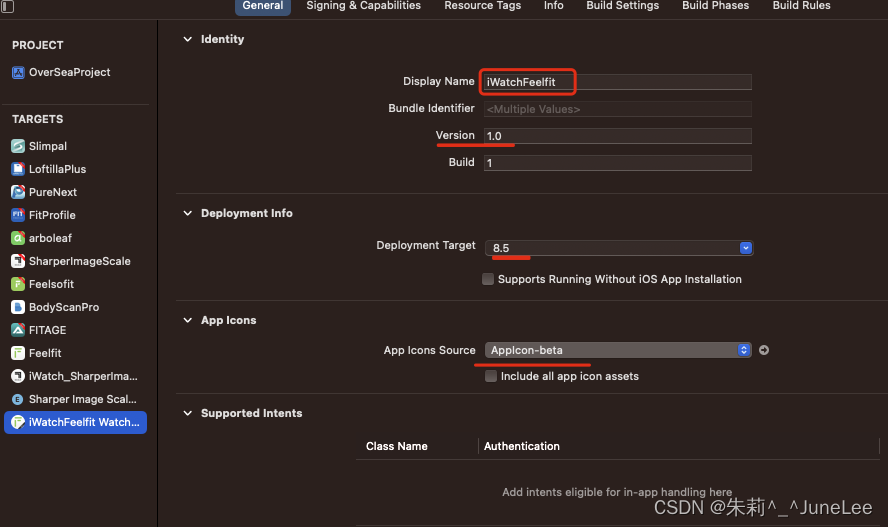Screen dimensions: 888x527
Task: Select the FITAGE target name
Action: (x=48, y=330)
